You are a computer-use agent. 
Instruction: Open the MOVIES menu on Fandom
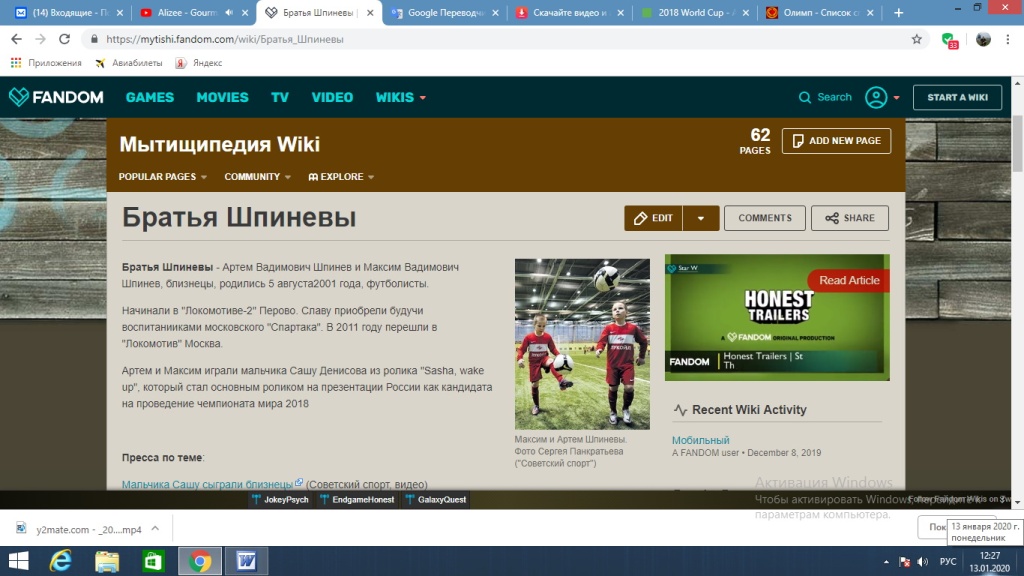tap(222, 97)
